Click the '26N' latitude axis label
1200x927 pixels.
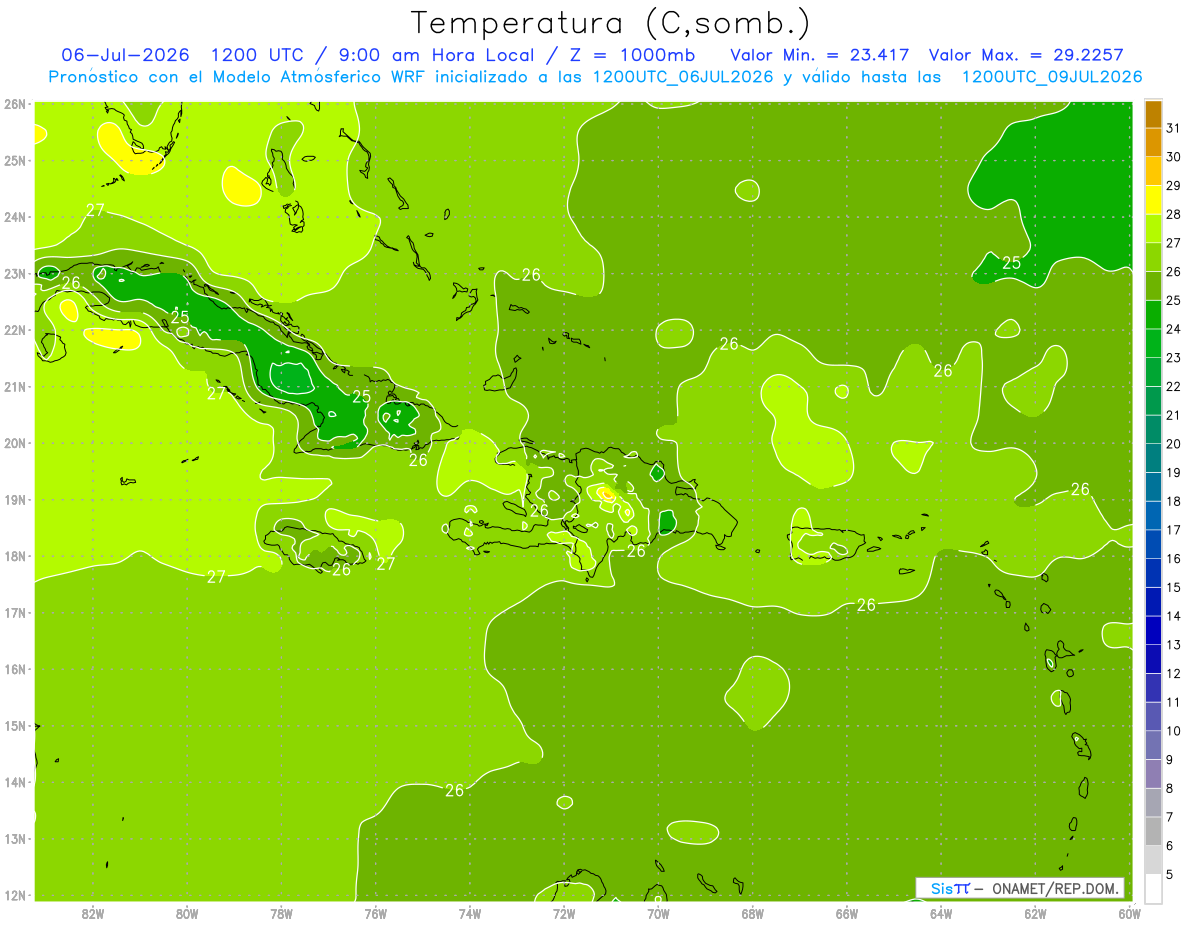point(14,104)
